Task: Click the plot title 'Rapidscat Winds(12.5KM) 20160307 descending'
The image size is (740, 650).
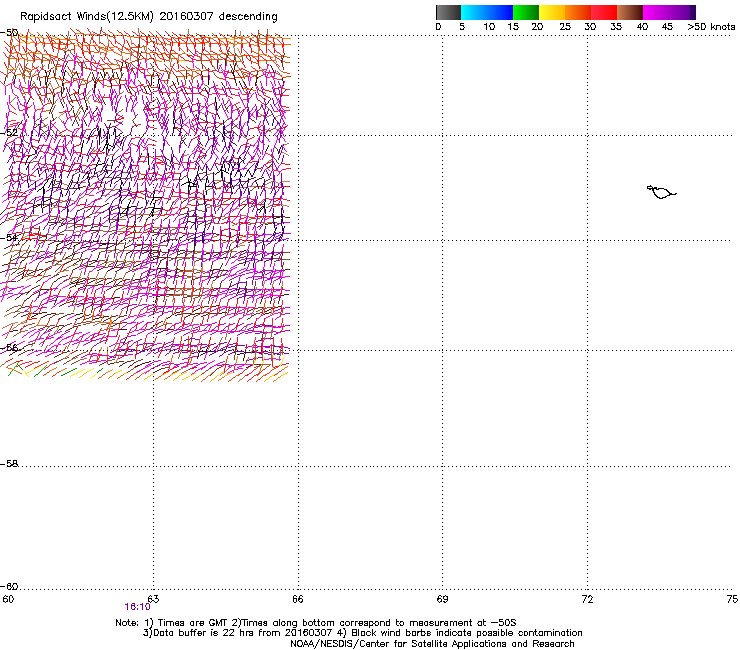Action: pos(149,17)
